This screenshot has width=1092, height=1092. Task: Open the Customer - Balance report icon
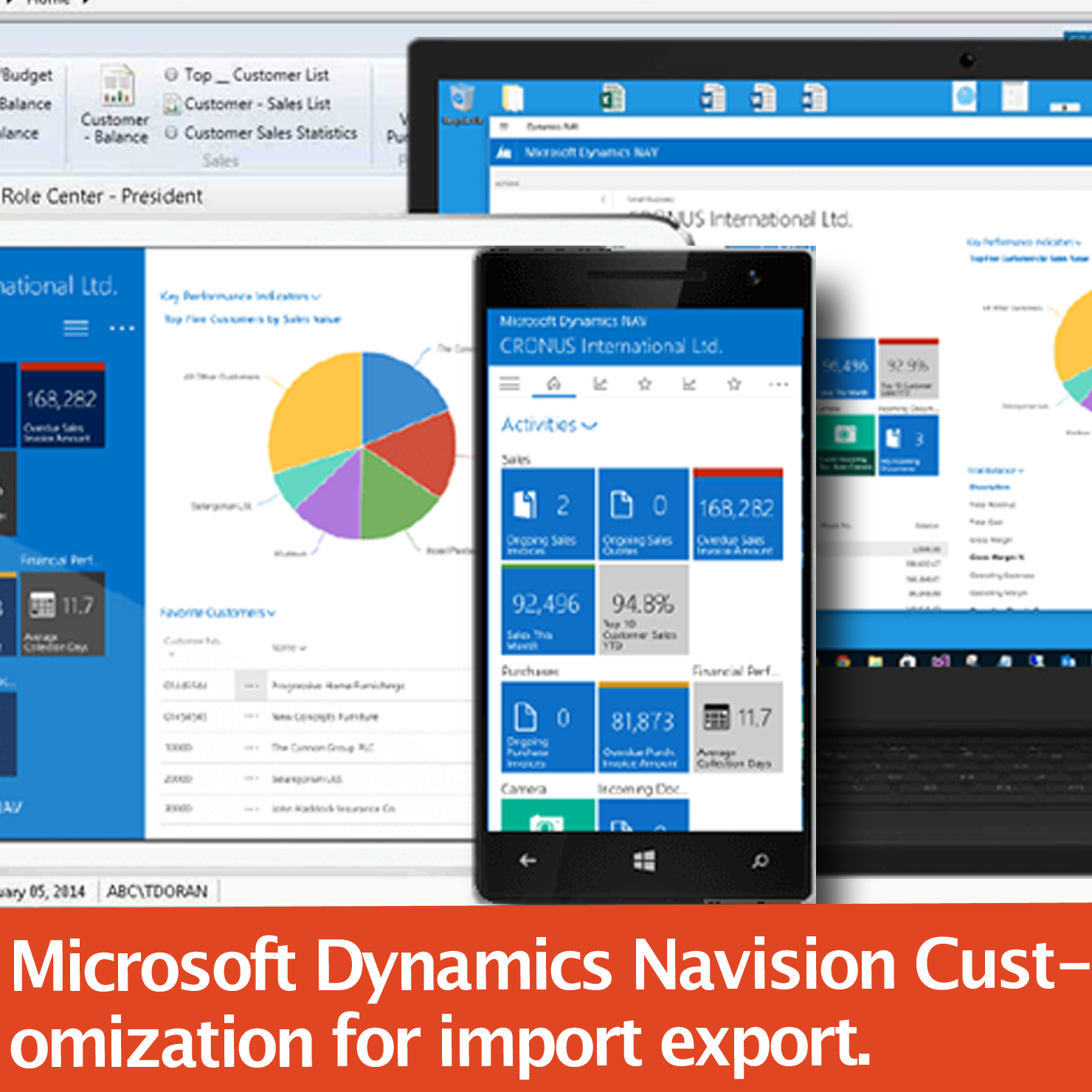[x=117, y=106]
